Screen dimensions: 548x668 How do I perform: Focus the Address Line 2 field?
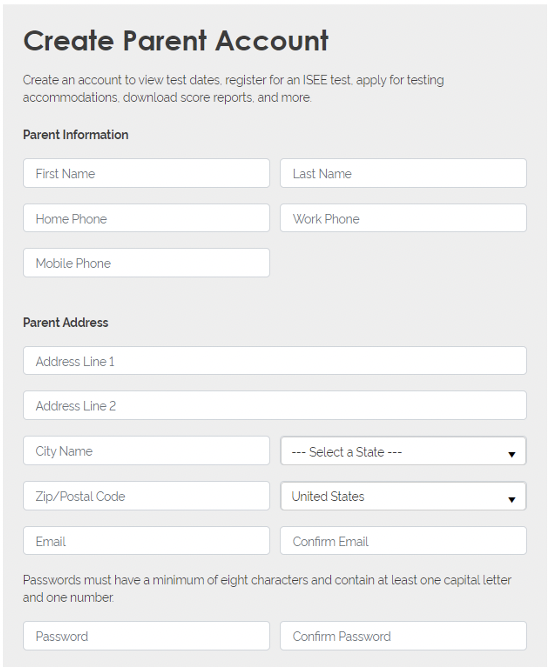coord(275,405)
